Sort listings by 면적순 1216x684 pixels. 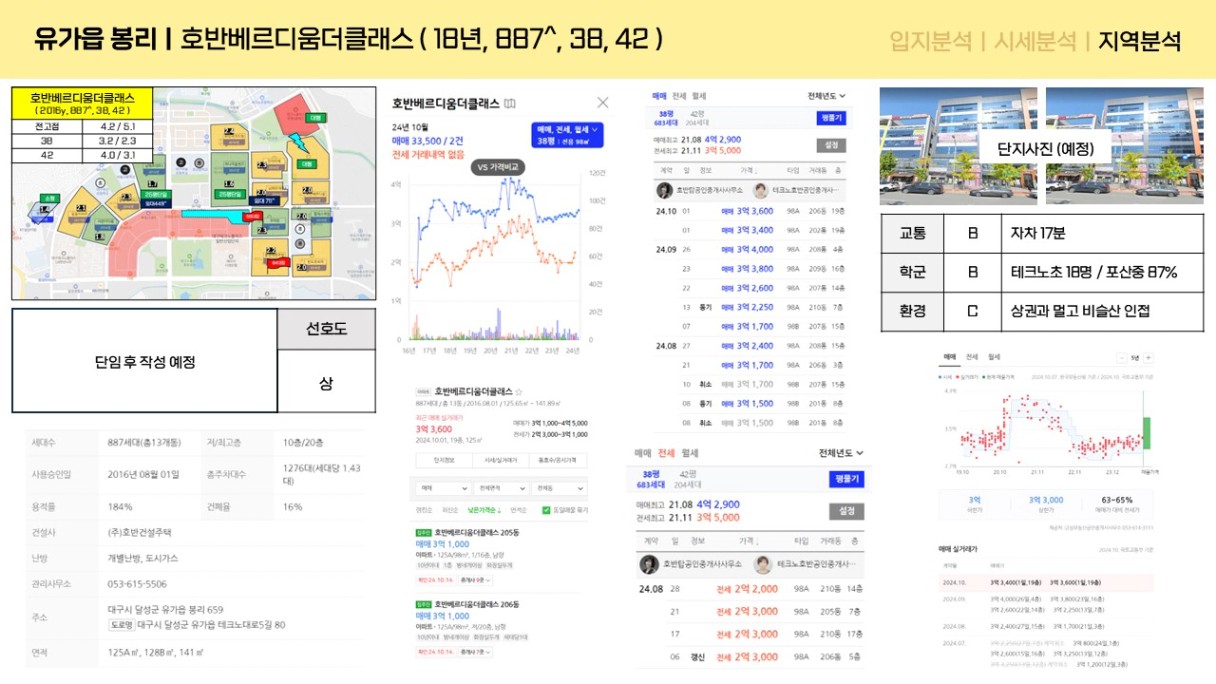pyautogui.click(x=518, y=510)
